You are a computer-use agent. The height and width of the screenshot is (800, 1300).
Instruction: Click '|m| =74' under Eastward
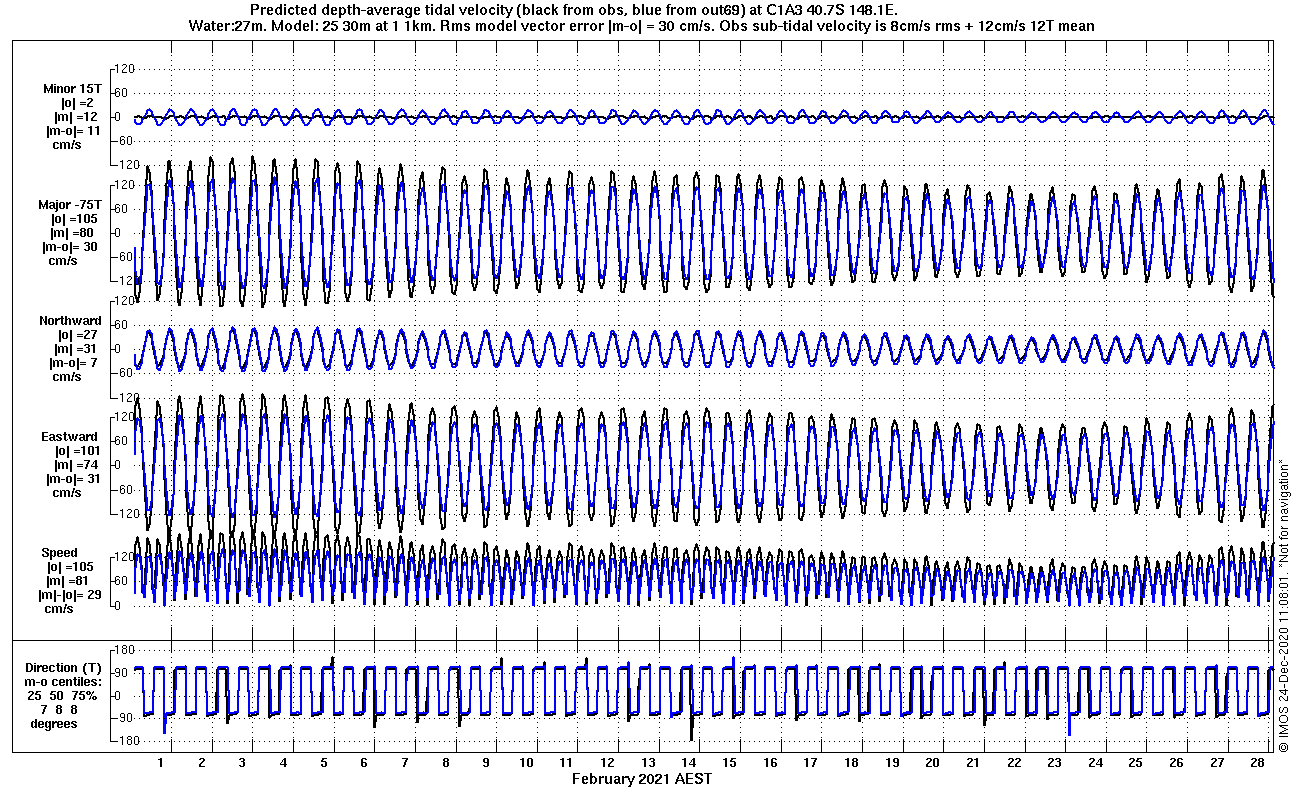click(76, 465)
